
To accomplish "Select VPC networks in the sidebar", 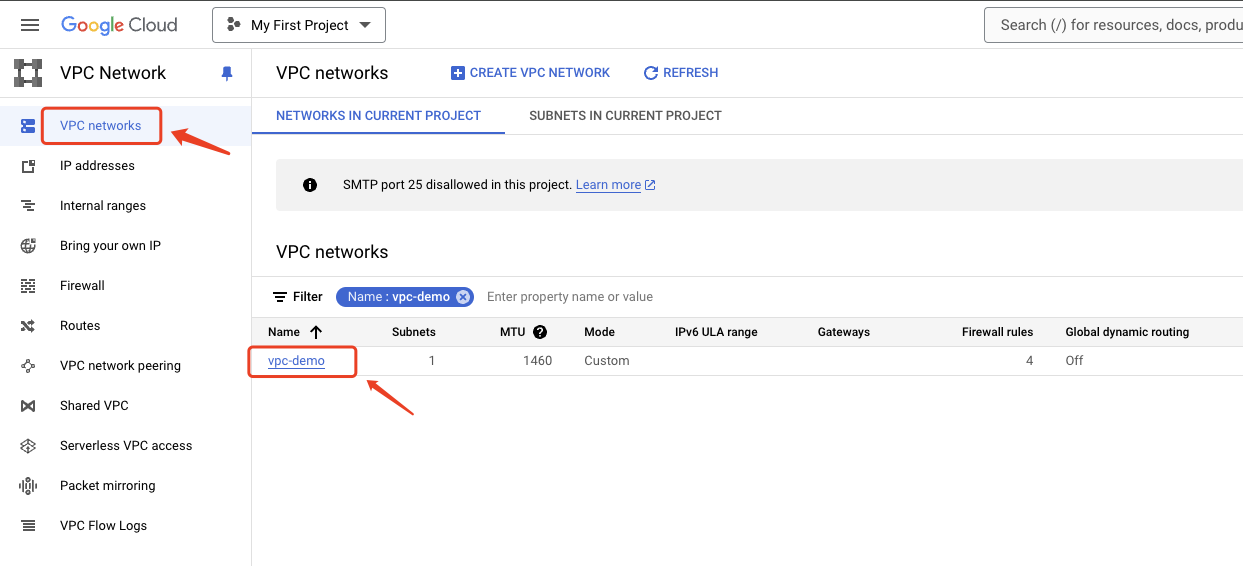I will [x=100, y=125].
